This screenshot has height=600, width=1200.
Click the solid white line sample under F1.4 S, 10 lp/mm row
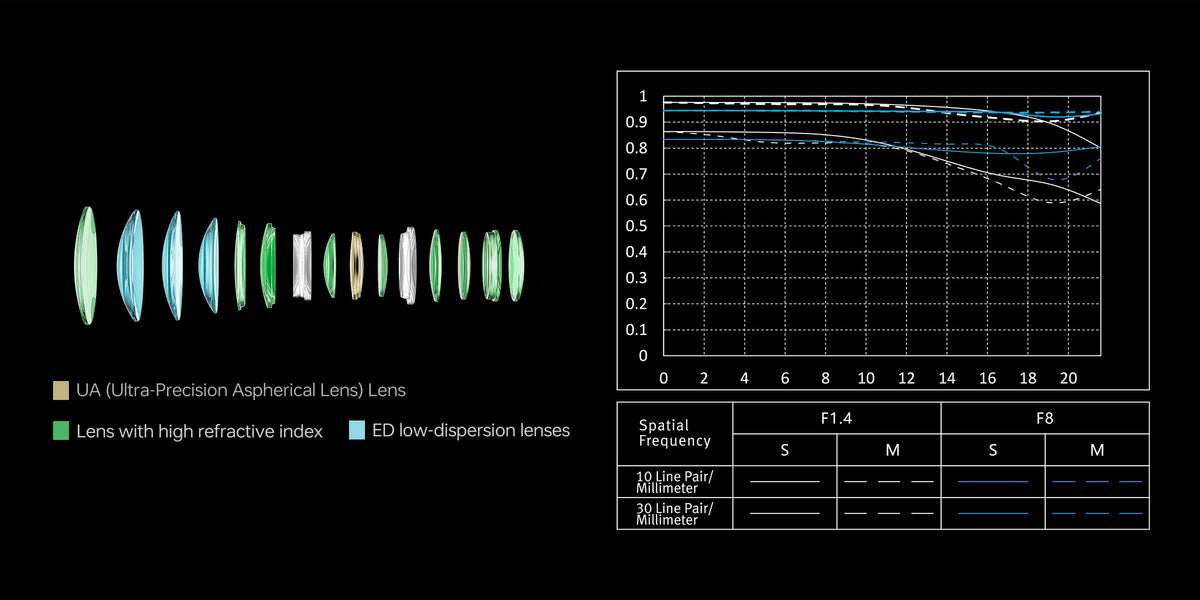[x=784, y=481]
